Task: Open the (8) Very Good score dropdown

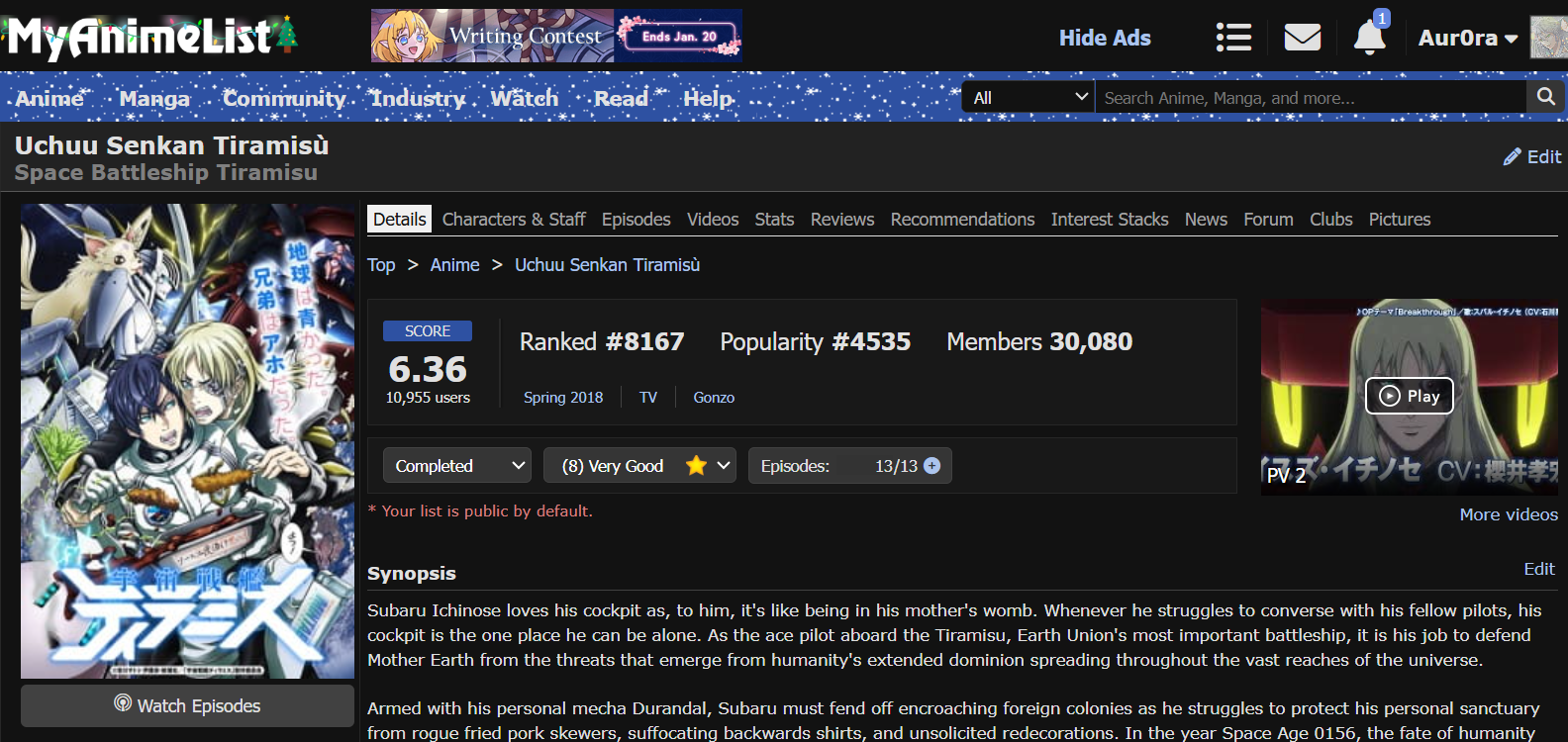Action: [639, 466]
